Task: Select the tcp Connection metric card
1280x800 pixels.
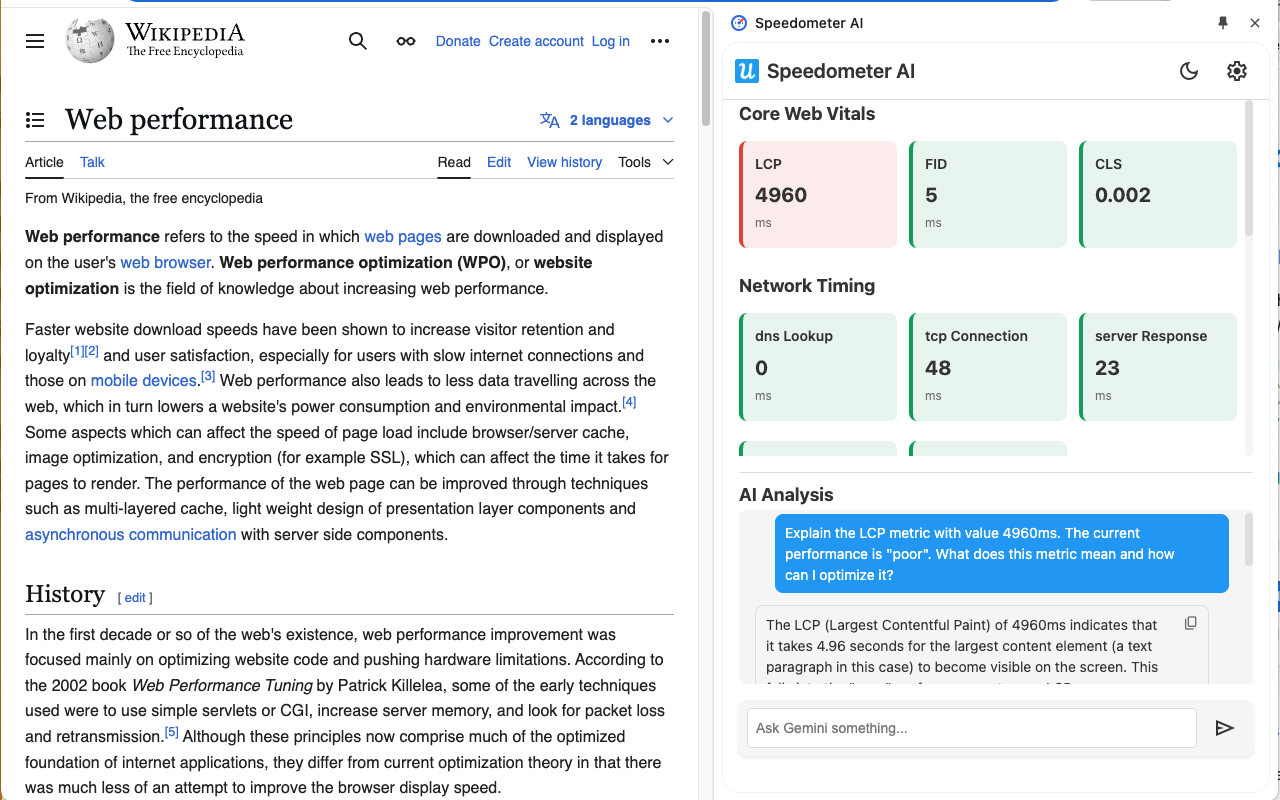Action: pyautogui.click(x=988, y=367)
